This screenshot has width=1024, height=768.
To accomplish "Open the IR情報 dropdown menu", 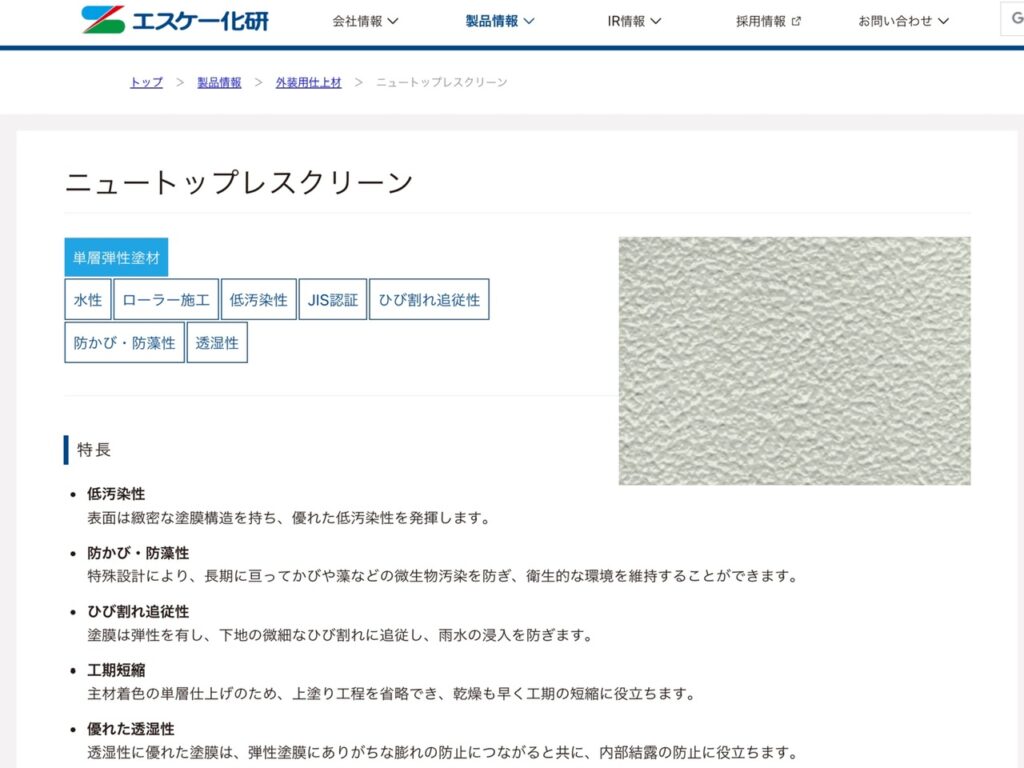I will click(x=634, y=21).
